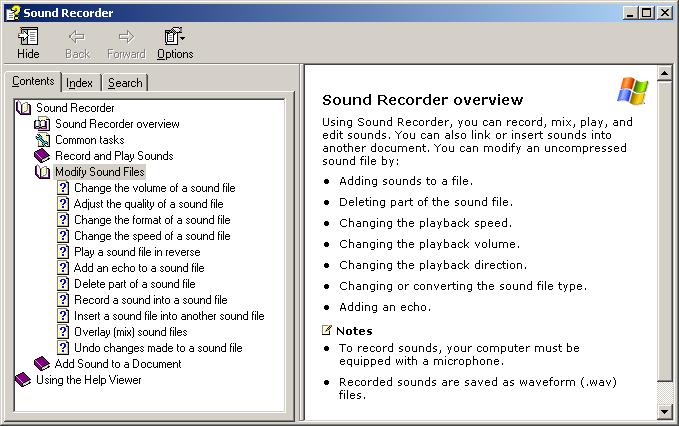The height and width of the screenshot is (426, 679).
Task: Click question icon for Adjust the quality
Action: pyautogui.click(x=63, y=204)
